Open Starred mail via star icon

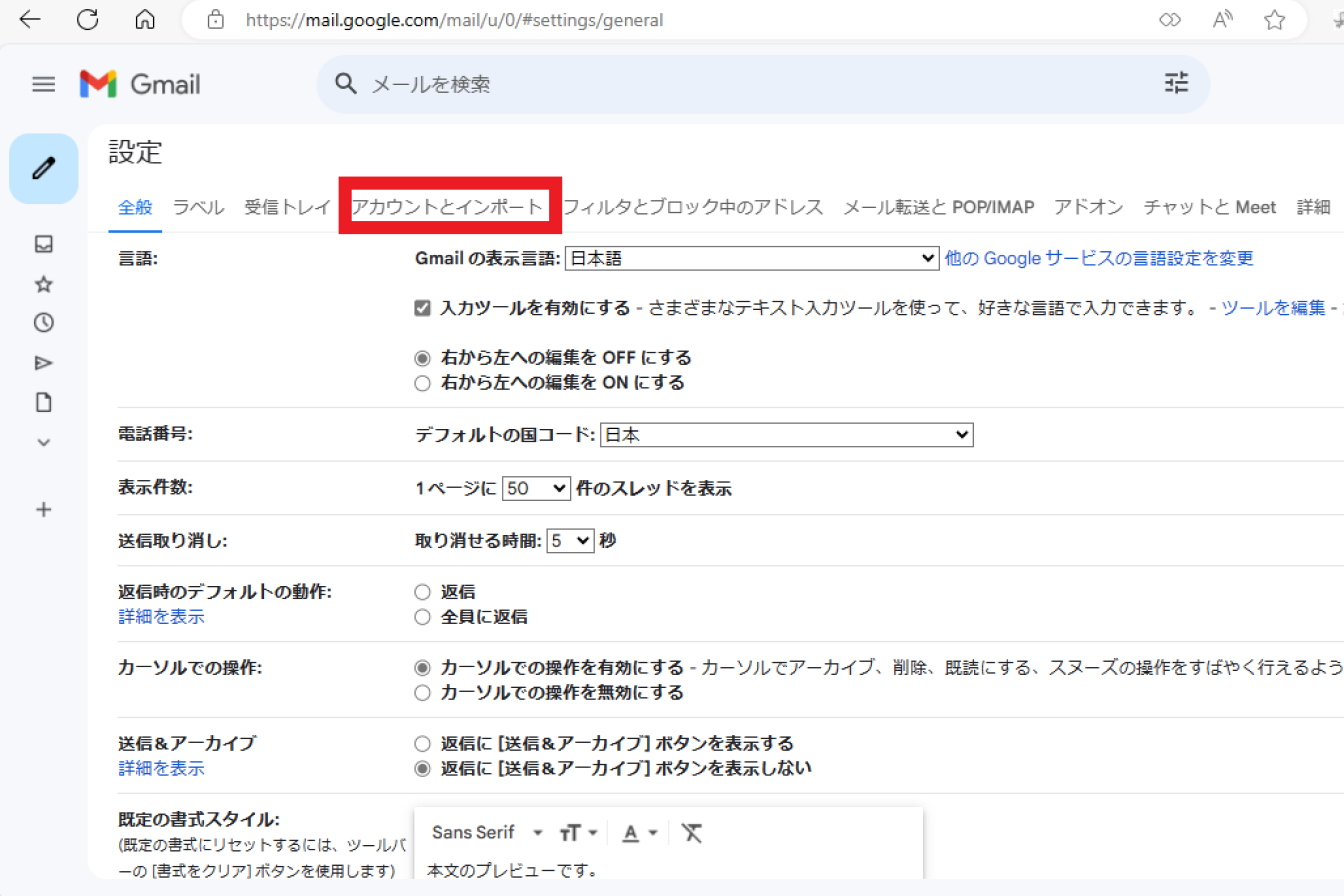tap(44, 284)
